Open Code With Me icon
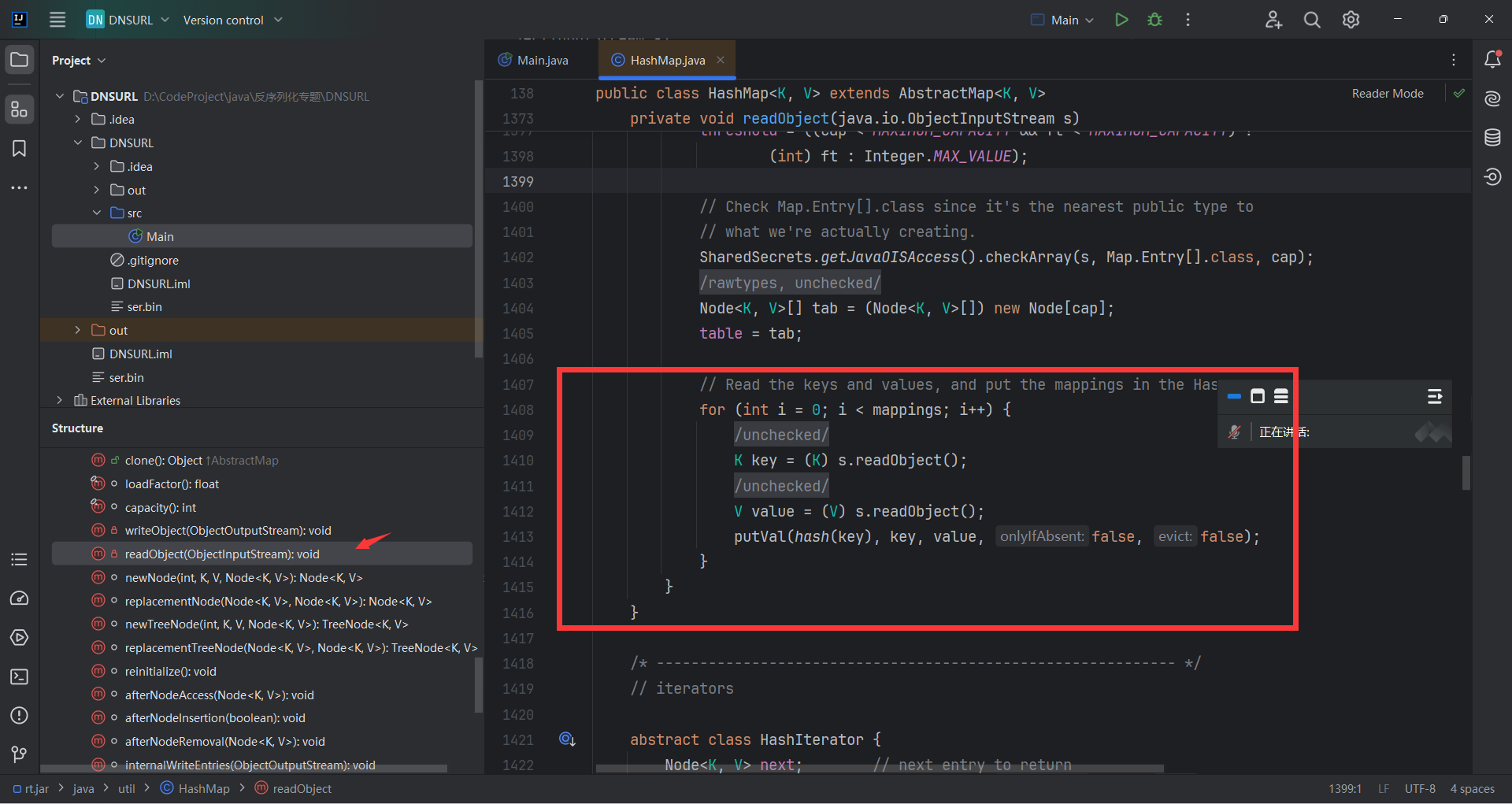Image resolution: width=1512 pixels, height=804 pixels. coord(1273,20)
